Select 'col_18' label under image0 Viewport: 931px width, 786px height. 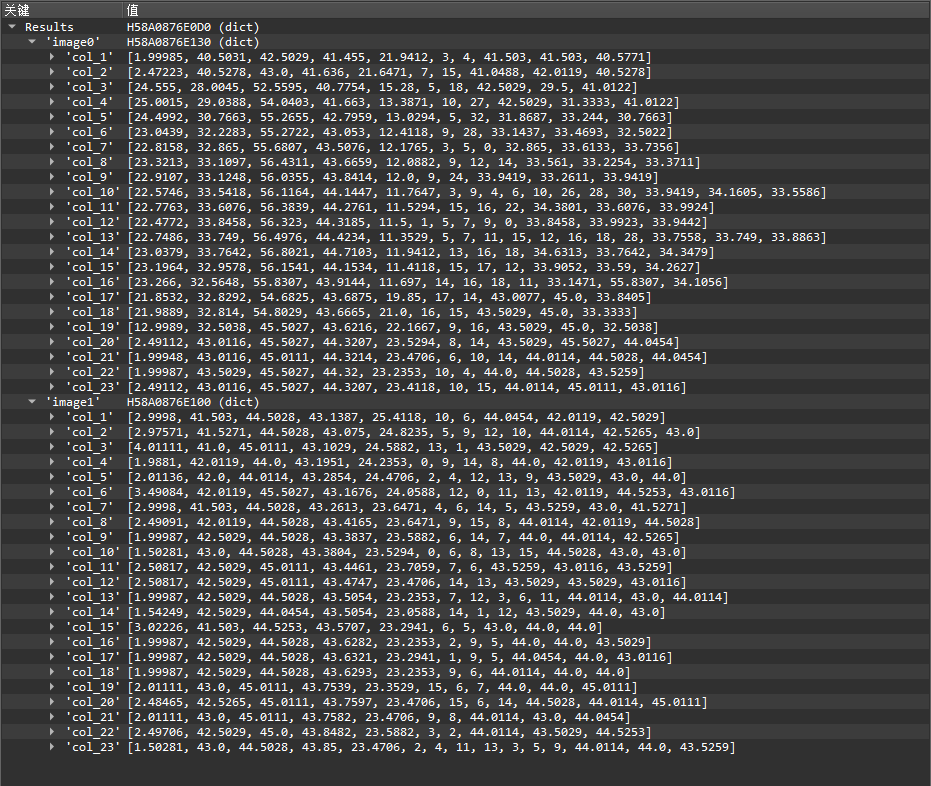(x=93, y=312)
